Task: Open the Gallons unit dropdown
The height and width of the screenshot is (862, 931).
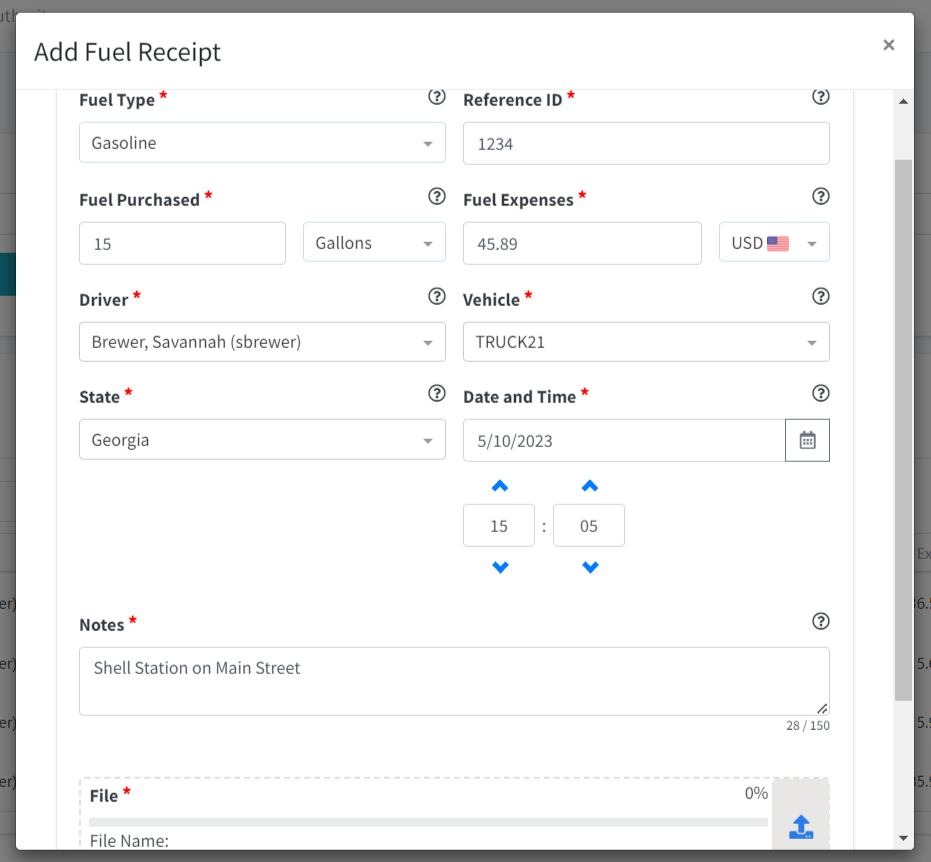Action: 374,242
